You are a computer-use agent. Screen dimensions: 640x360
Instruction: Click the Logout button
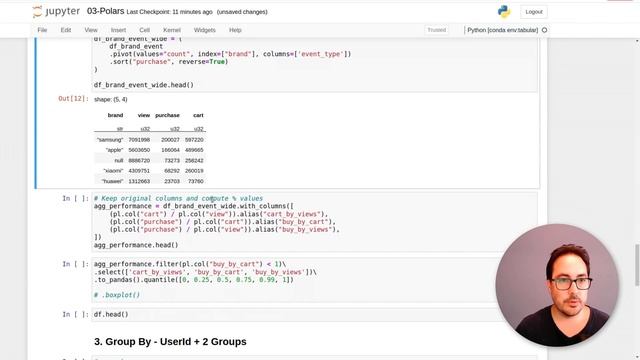click(534, 12)
